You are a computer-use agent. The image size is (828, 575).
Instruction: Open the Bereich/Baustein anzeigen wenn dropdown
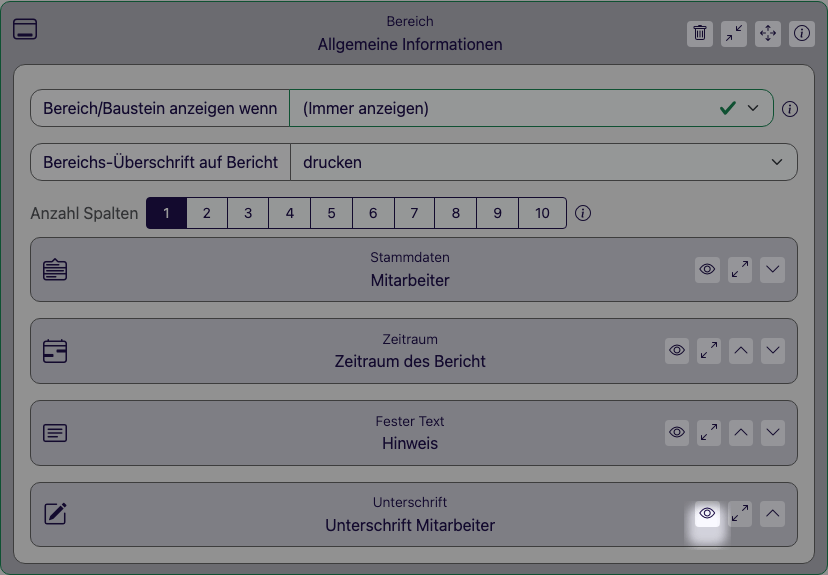tap(531, 108)
